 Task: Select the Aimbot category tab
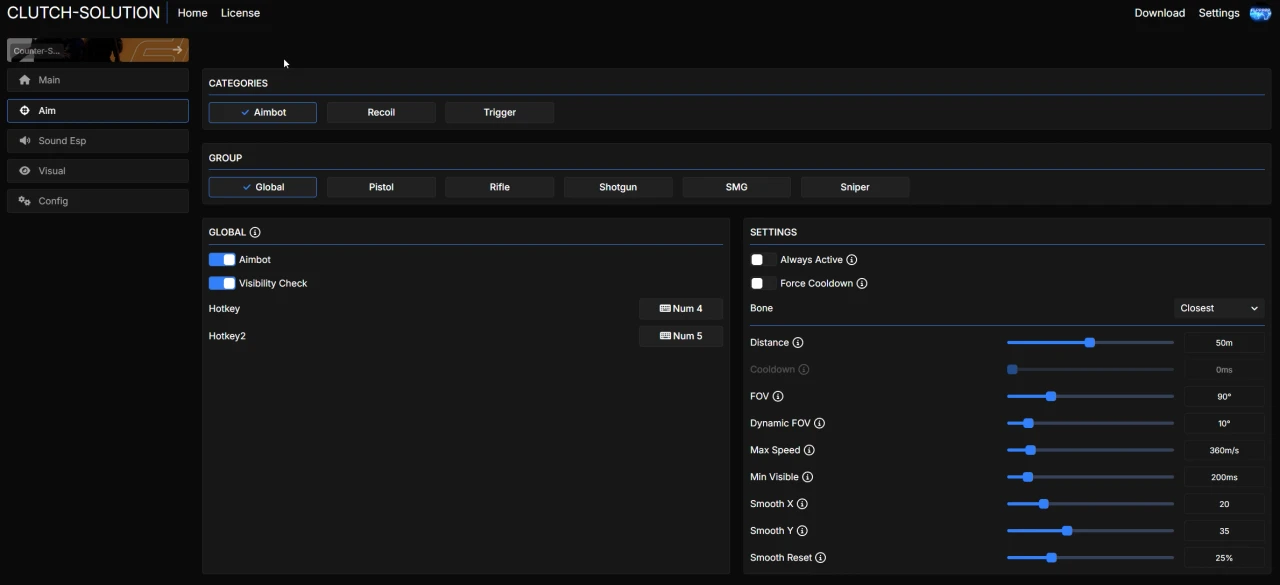pos(263,112)
